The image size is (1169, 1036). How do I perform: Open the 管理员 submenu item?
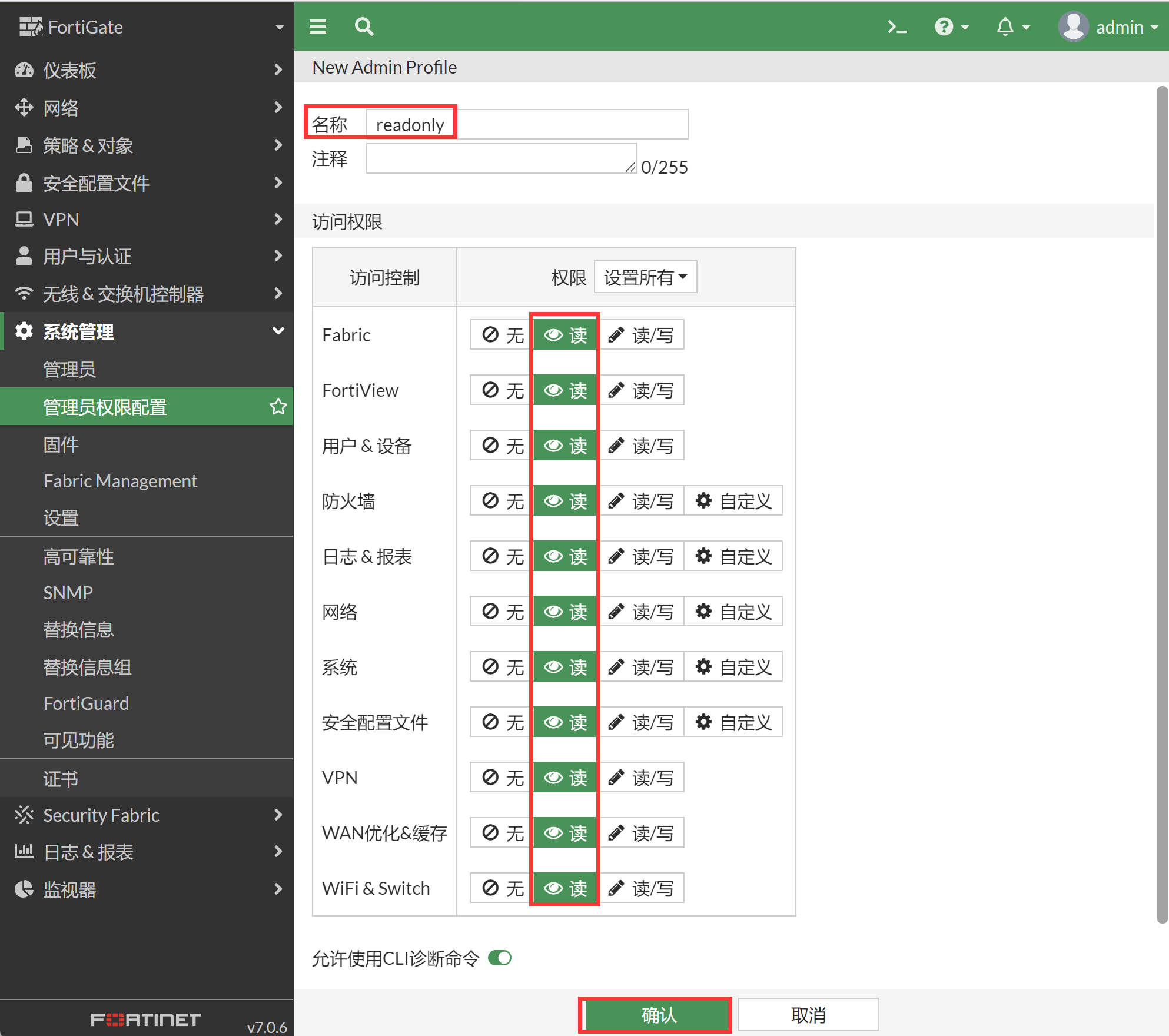click(x=69, y=370)
